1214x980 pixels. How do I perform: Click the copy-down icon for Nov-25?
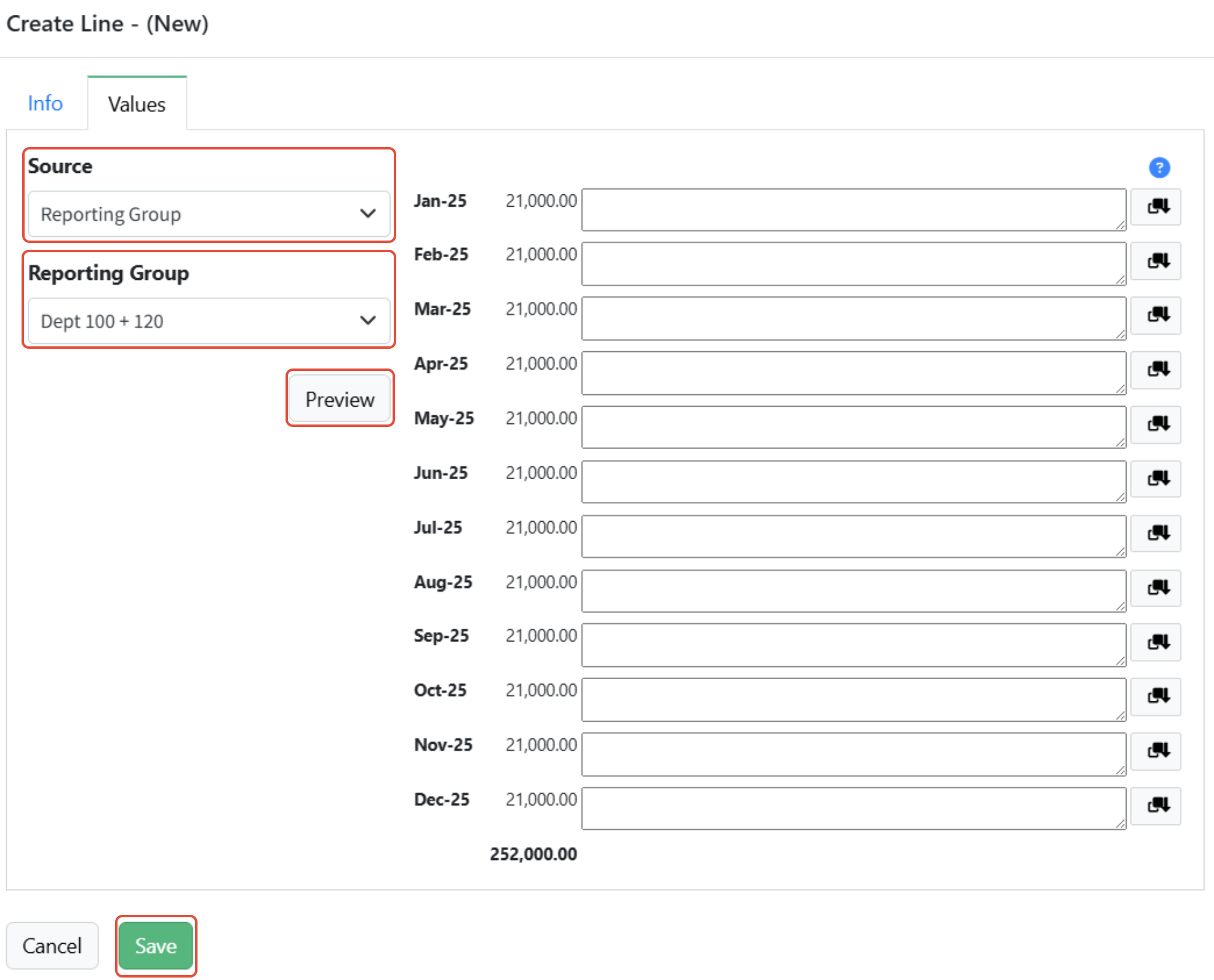(1157, 751)
